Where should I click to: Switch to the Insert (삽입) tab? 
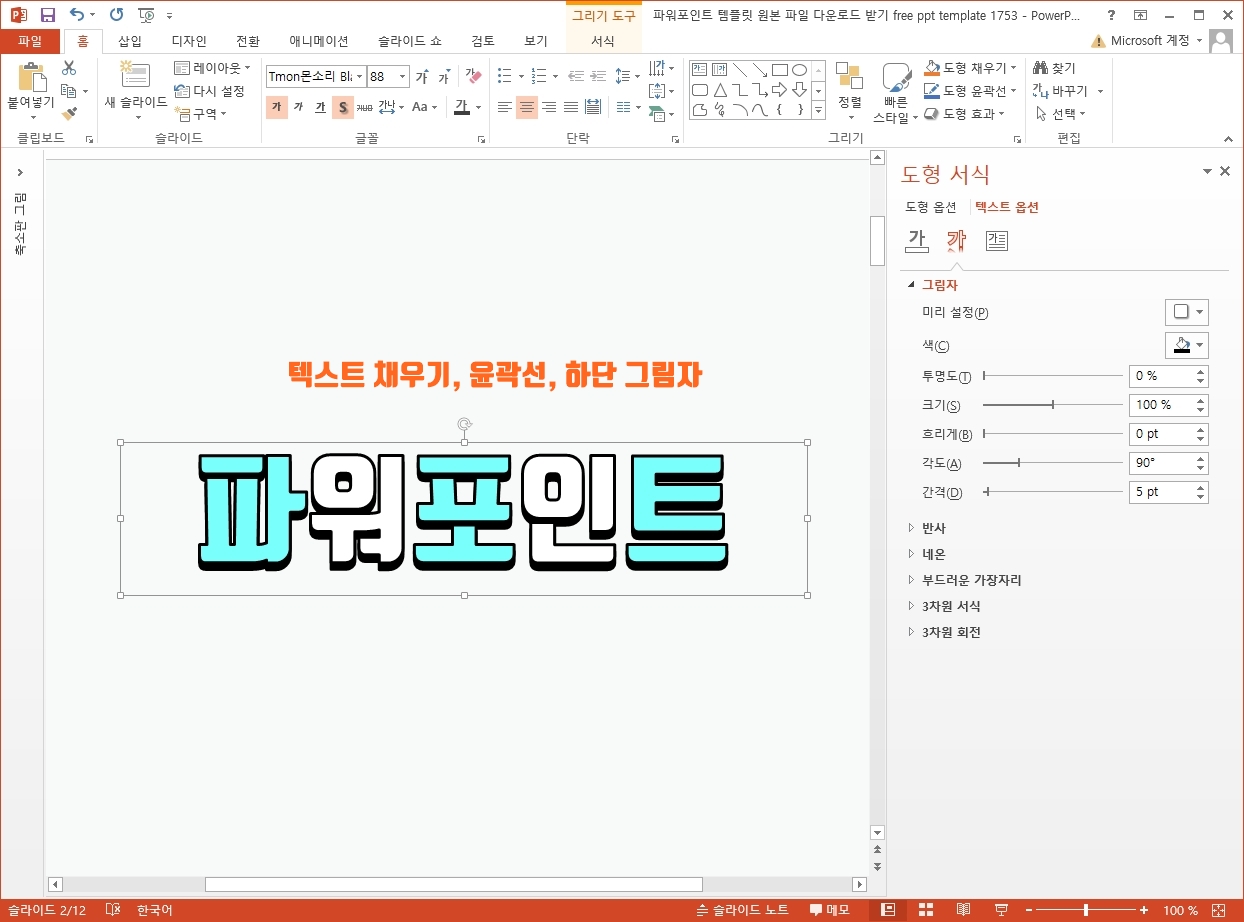tap(130, 41)
